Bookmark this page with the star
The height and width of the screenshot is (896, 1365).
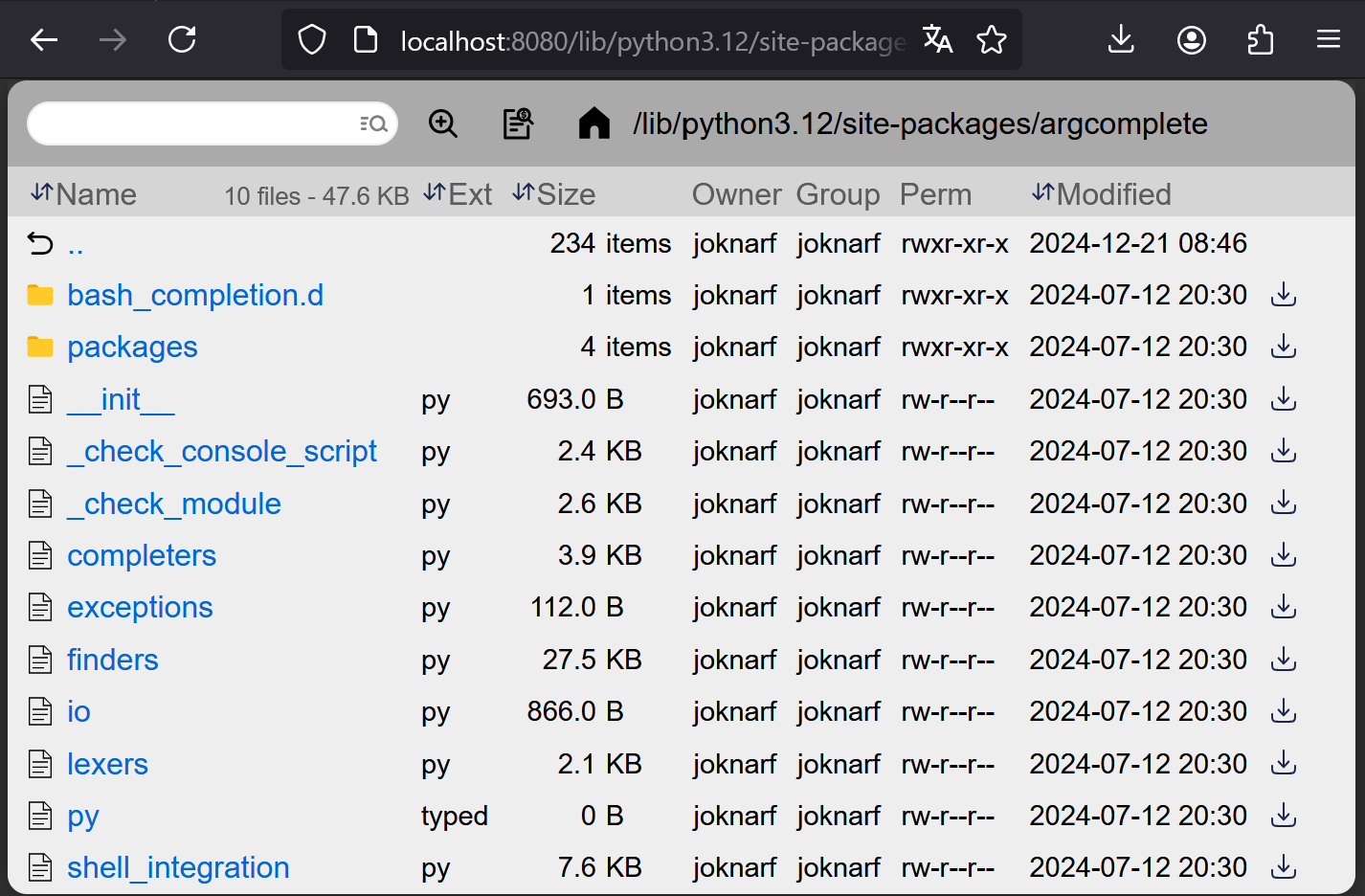[x=992, y=40]
